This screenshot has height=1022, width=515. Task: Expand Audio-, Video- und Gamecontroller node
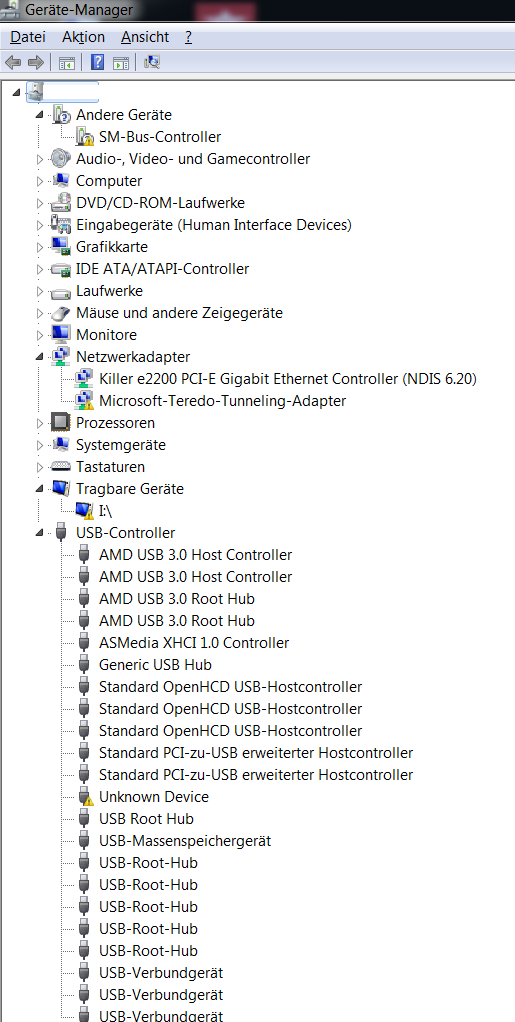[40, 159]
